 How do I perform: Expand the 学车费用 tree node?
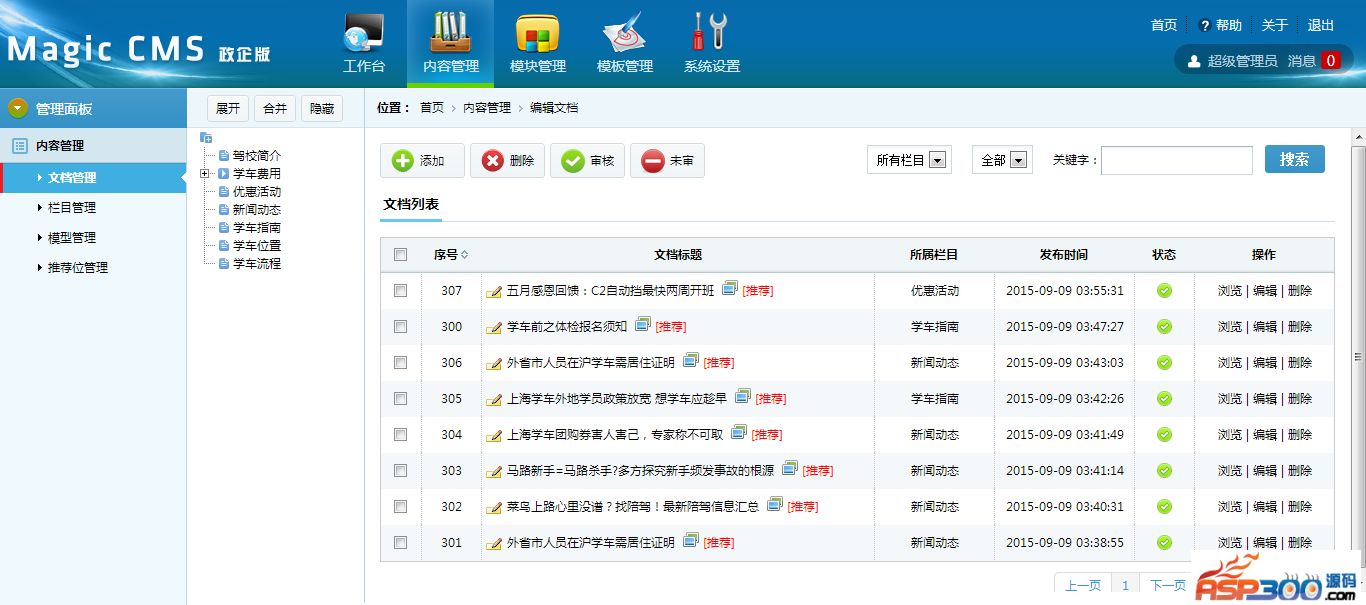click(x=204, y=174)
